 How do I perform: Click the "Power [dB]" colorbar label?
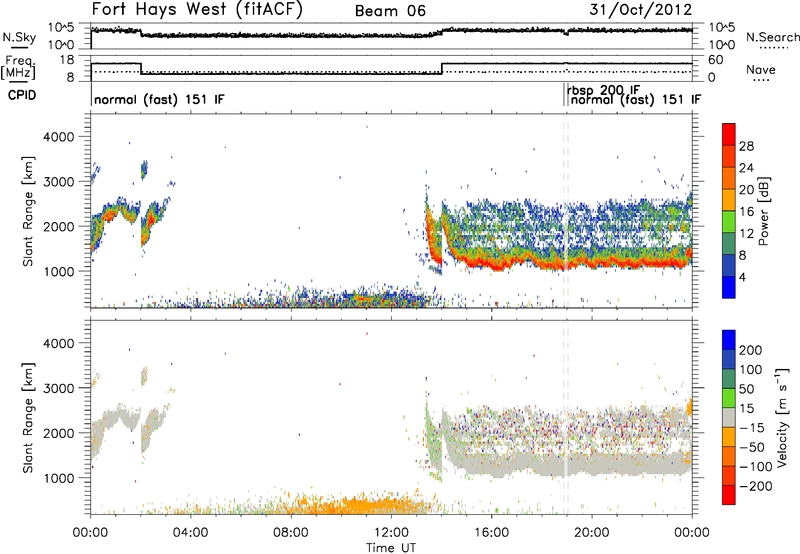[763, 211]
